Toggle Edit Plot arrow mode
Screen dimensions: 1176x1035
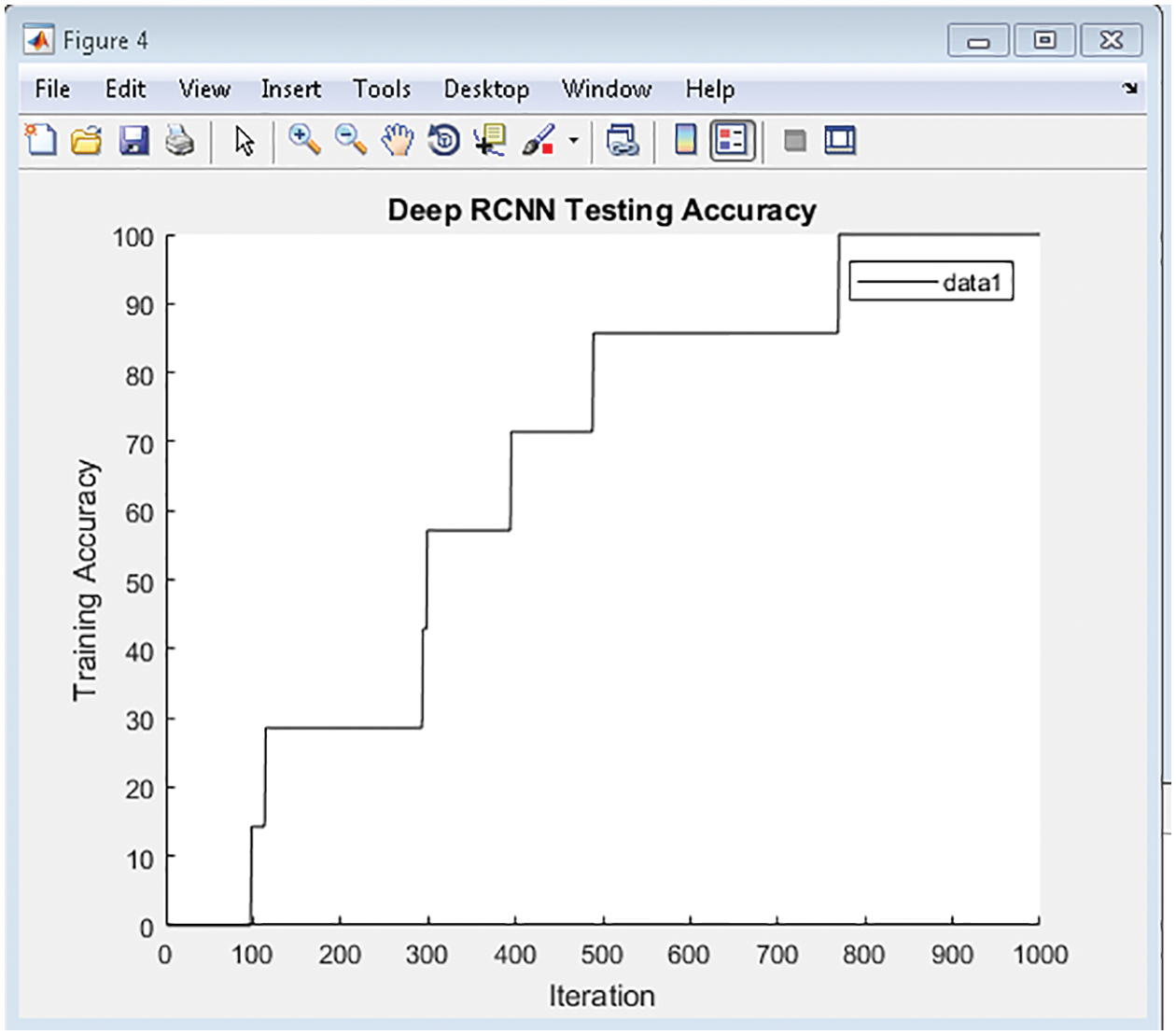(245, 141)
